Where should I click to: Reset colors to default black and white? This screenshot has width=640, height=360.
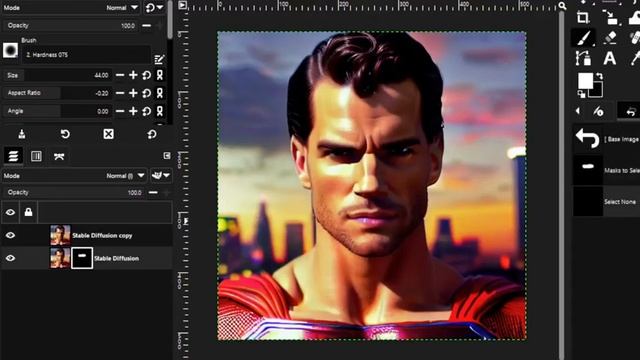pos(581,95)
